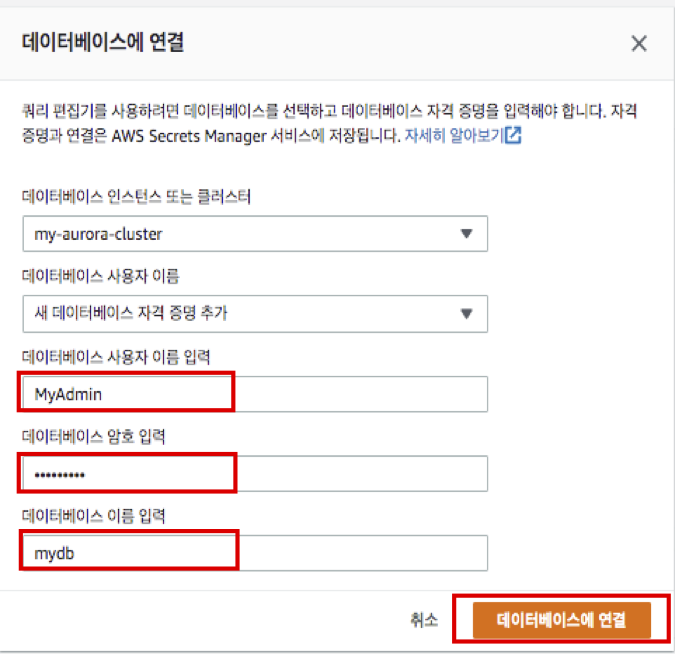Focus the username field containing MyAdmin
The width and height of the screenshot is (675, 654).
pos(255,394)
